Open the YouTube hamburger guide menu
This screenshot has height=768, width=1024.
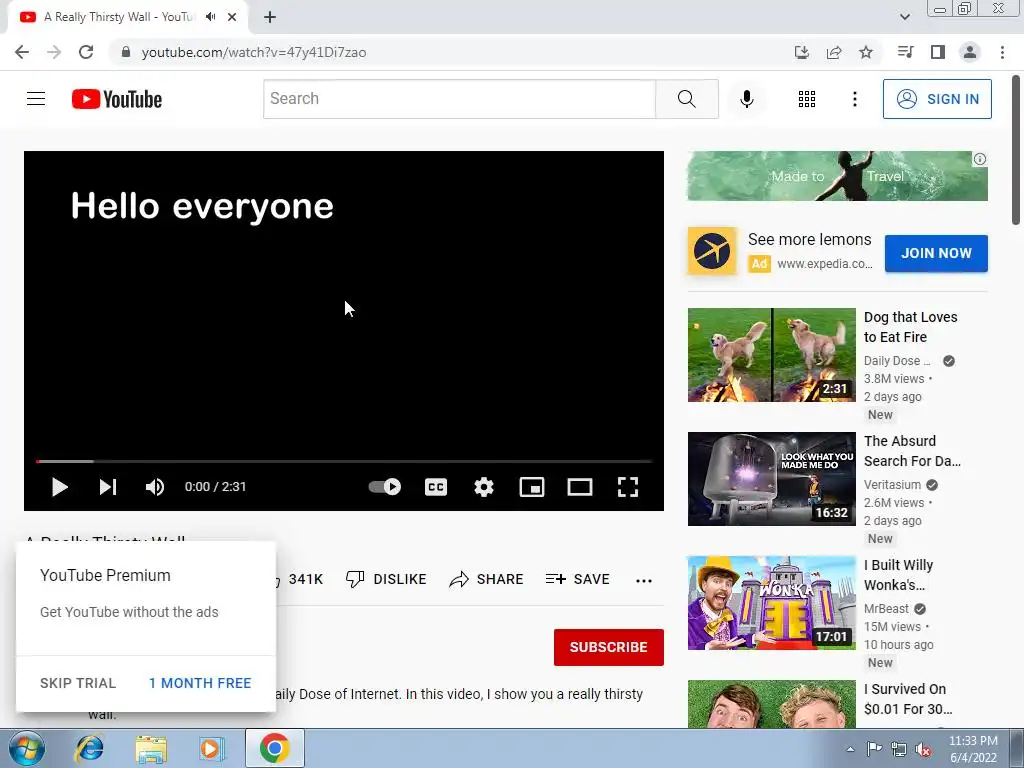36,99
